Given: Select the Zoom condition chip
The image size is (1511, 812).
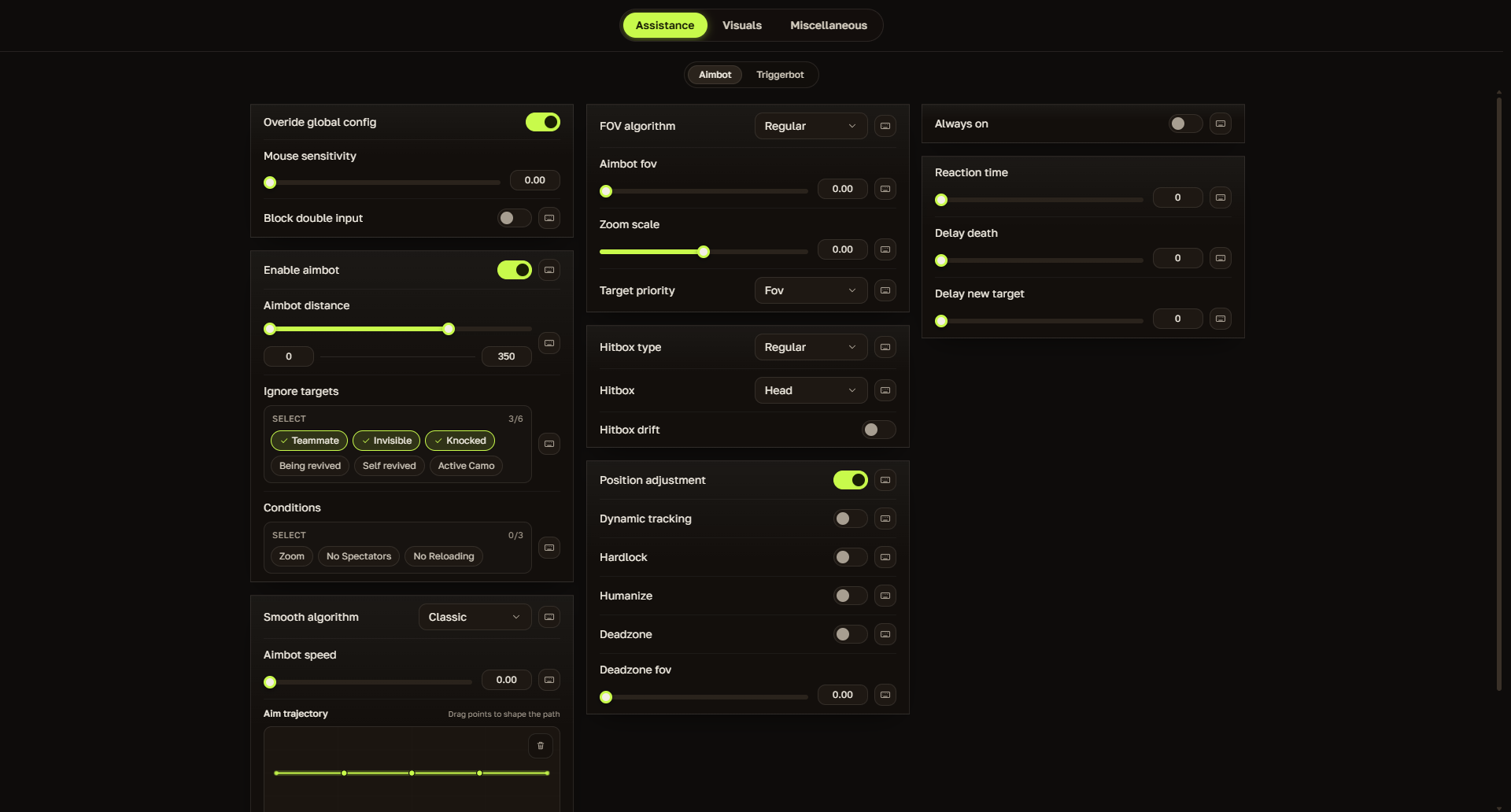Looking at the screenshot, I should (292, 556).
